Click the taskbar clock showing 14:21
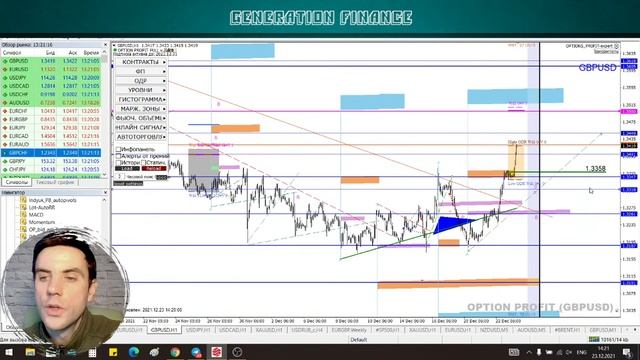Image resolution: width=640 pixels, height=360 pixels. pyautogui.click(x=603, y=352)
